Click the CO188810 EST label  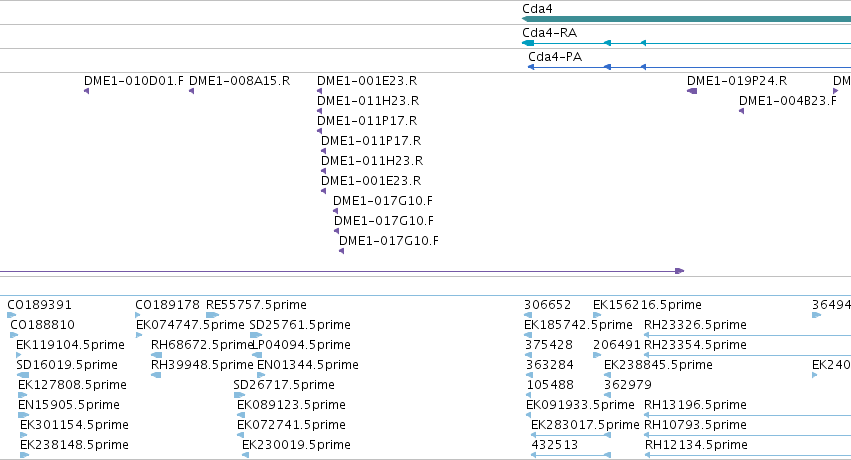(x=42, y=325)
